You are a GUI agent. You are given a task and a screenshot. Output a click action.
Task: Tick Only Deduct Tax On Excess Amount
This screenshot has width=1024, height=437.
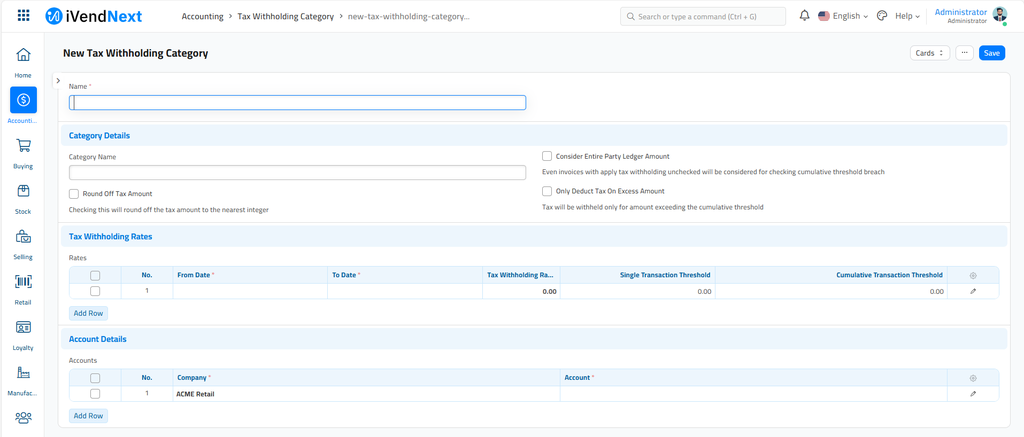[x=547, y=191]
